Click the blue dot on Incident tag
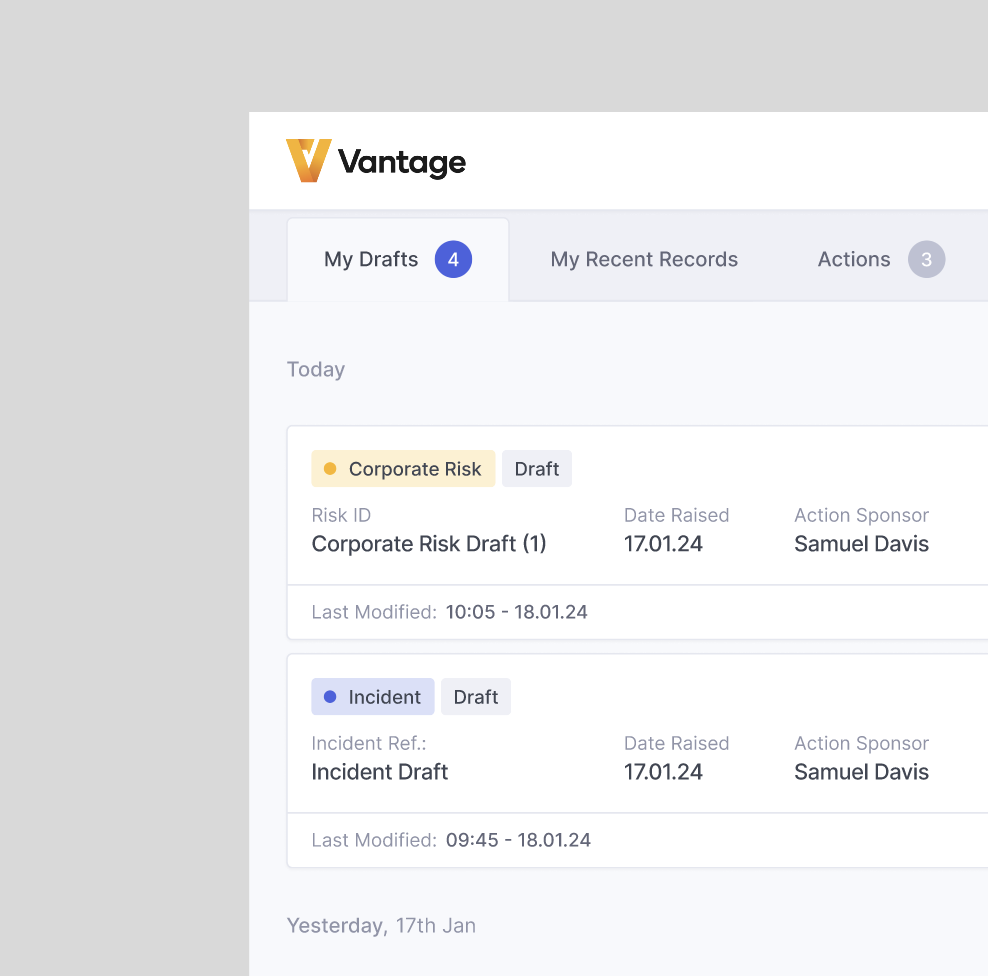 pos(330,697)
